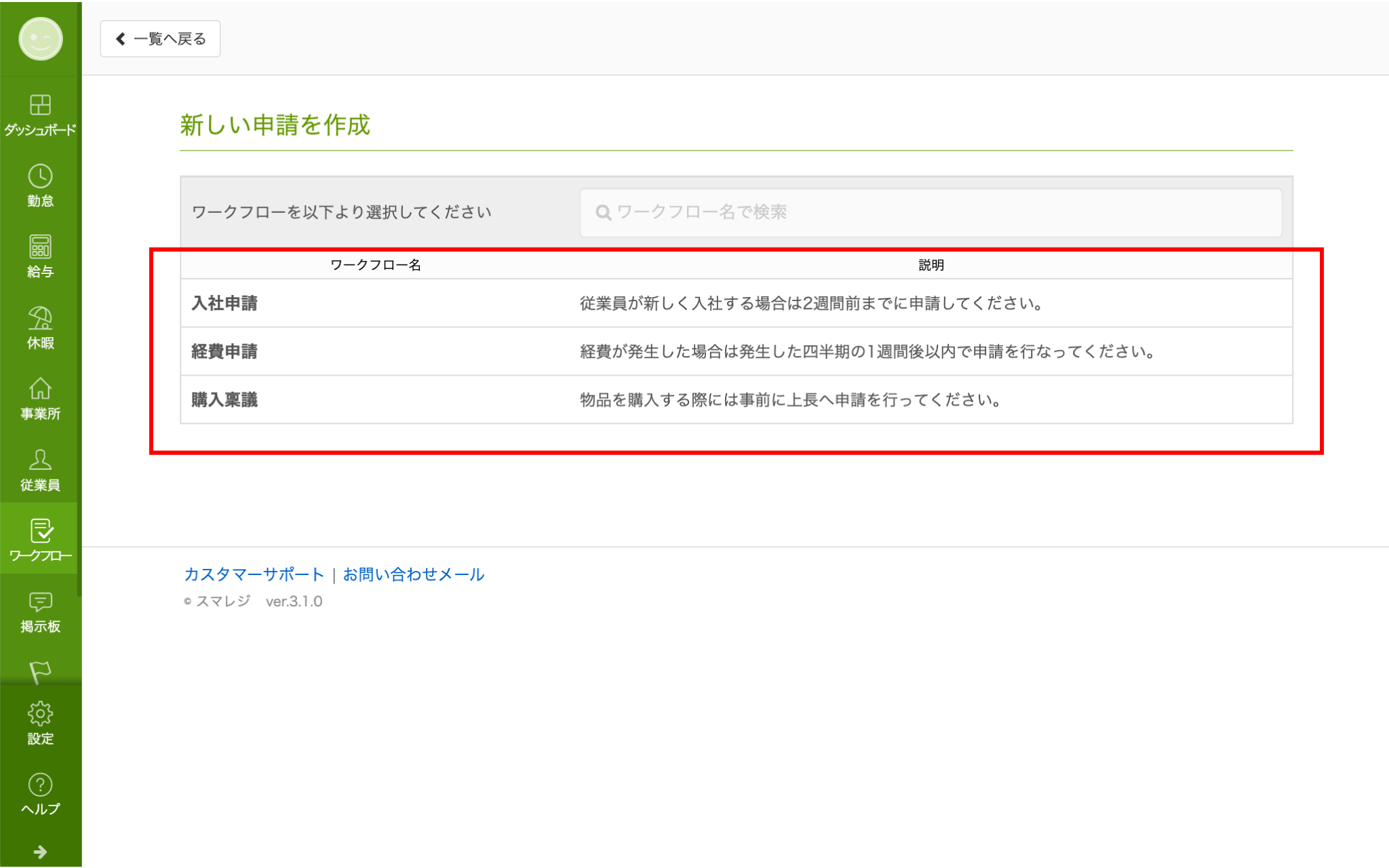Click the workflow name search field
This screenshot has width=1389, height=868.
coord(931,212)
